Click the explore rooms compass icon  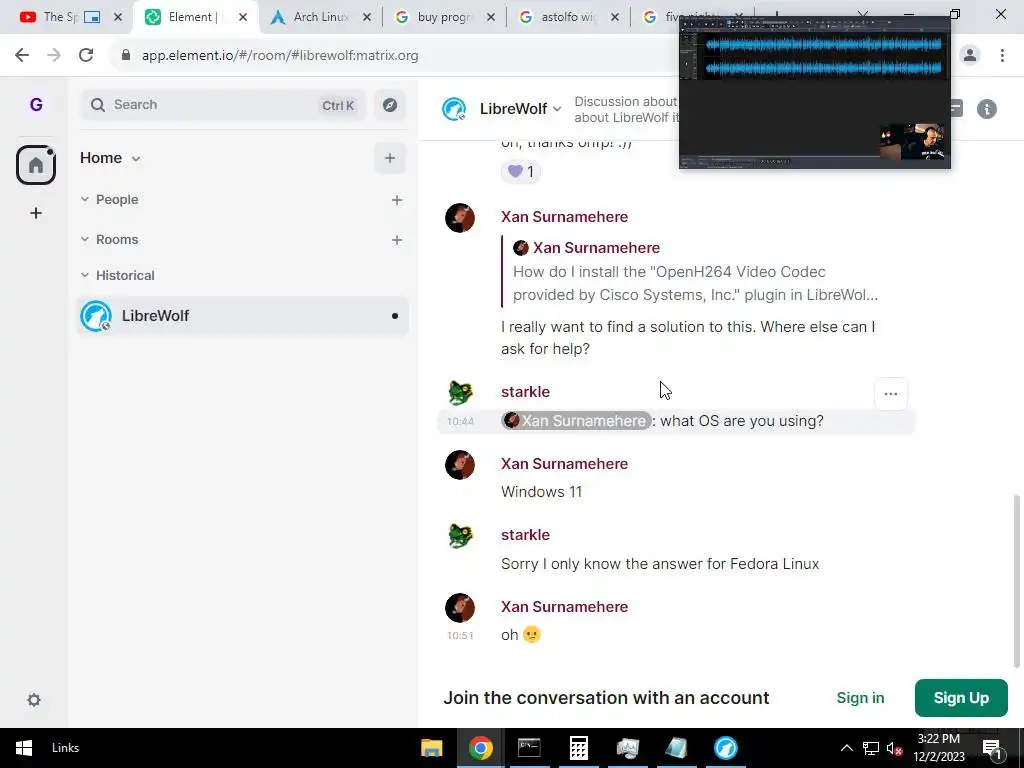point(390,104)
